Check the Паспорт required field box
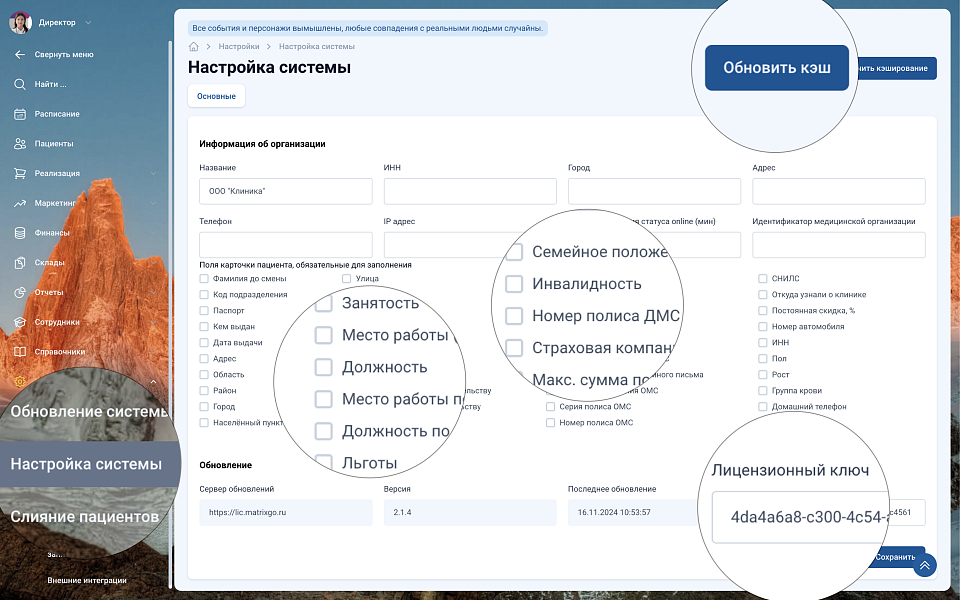The image size is (961, 600). point(204,311)
